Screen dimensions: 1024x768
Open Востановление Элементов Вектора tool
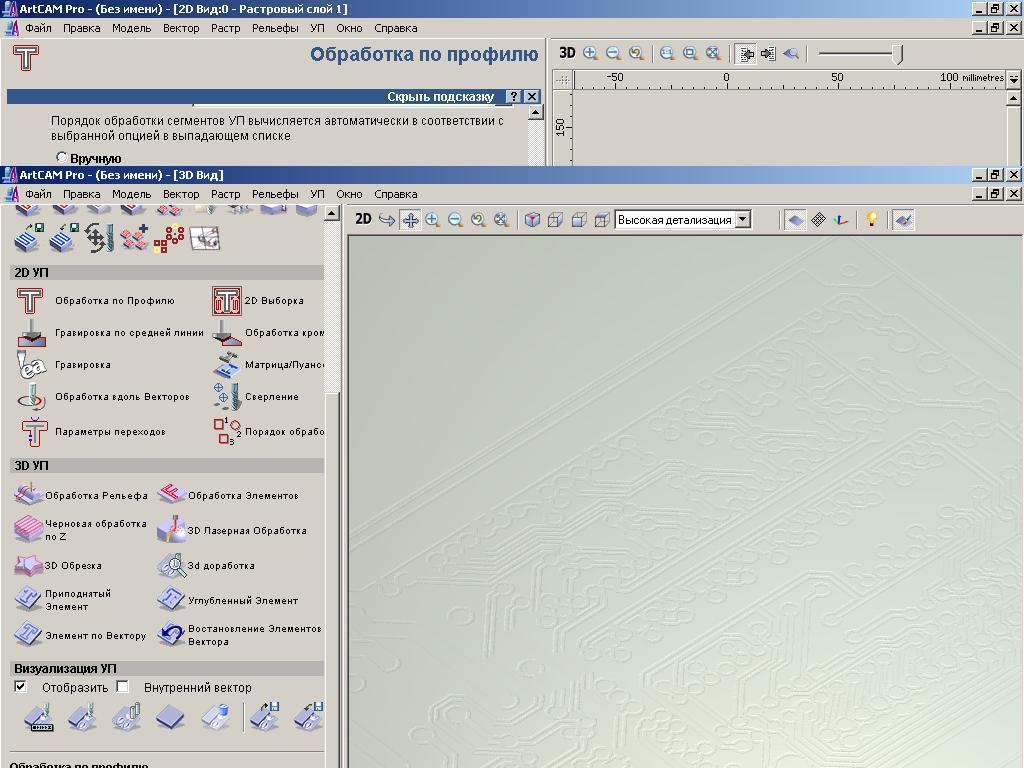click(171, 634)
